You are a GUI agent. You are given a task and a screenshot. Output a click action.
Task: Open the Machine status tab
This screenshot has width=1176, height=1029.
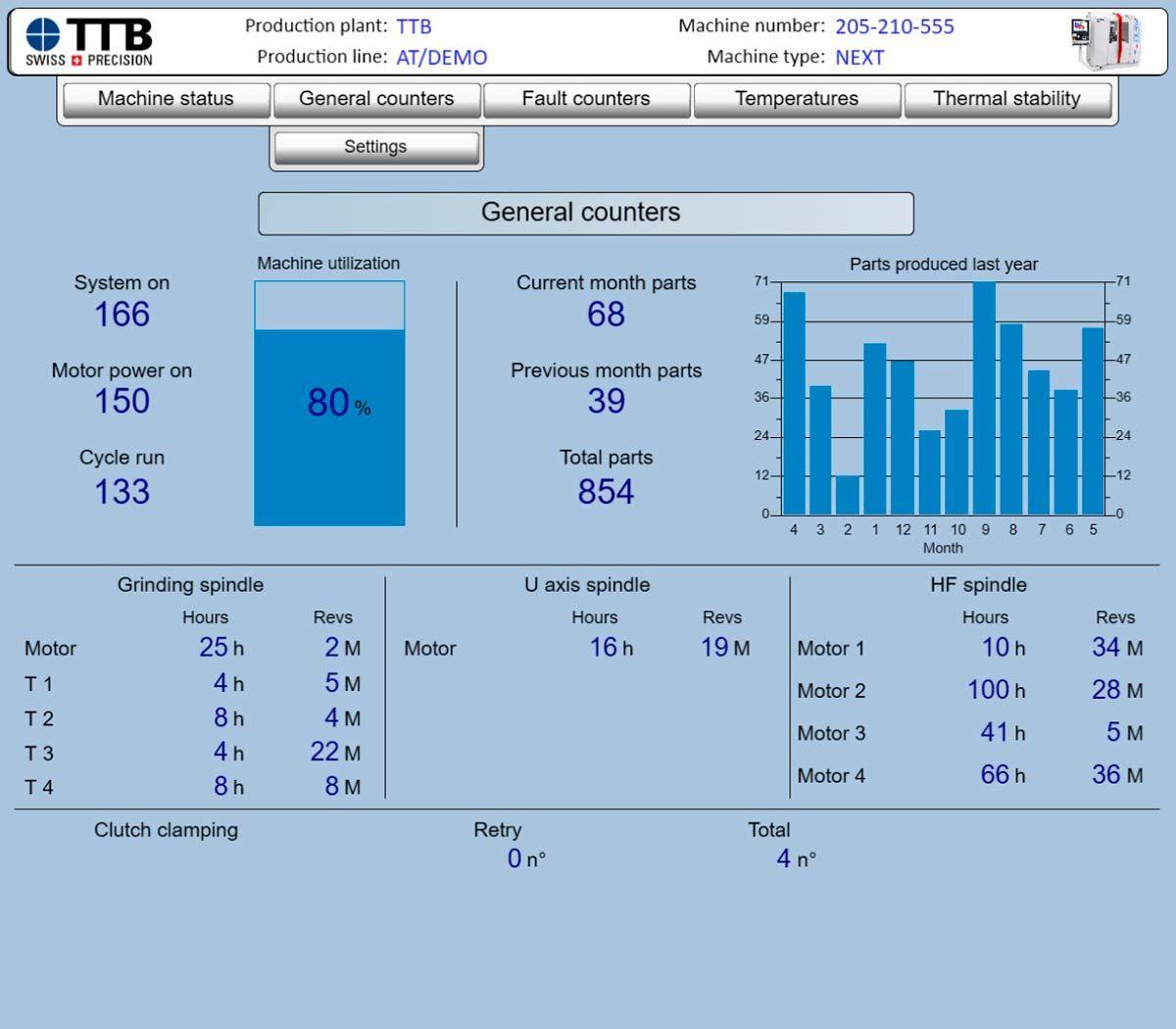point(166,99)
